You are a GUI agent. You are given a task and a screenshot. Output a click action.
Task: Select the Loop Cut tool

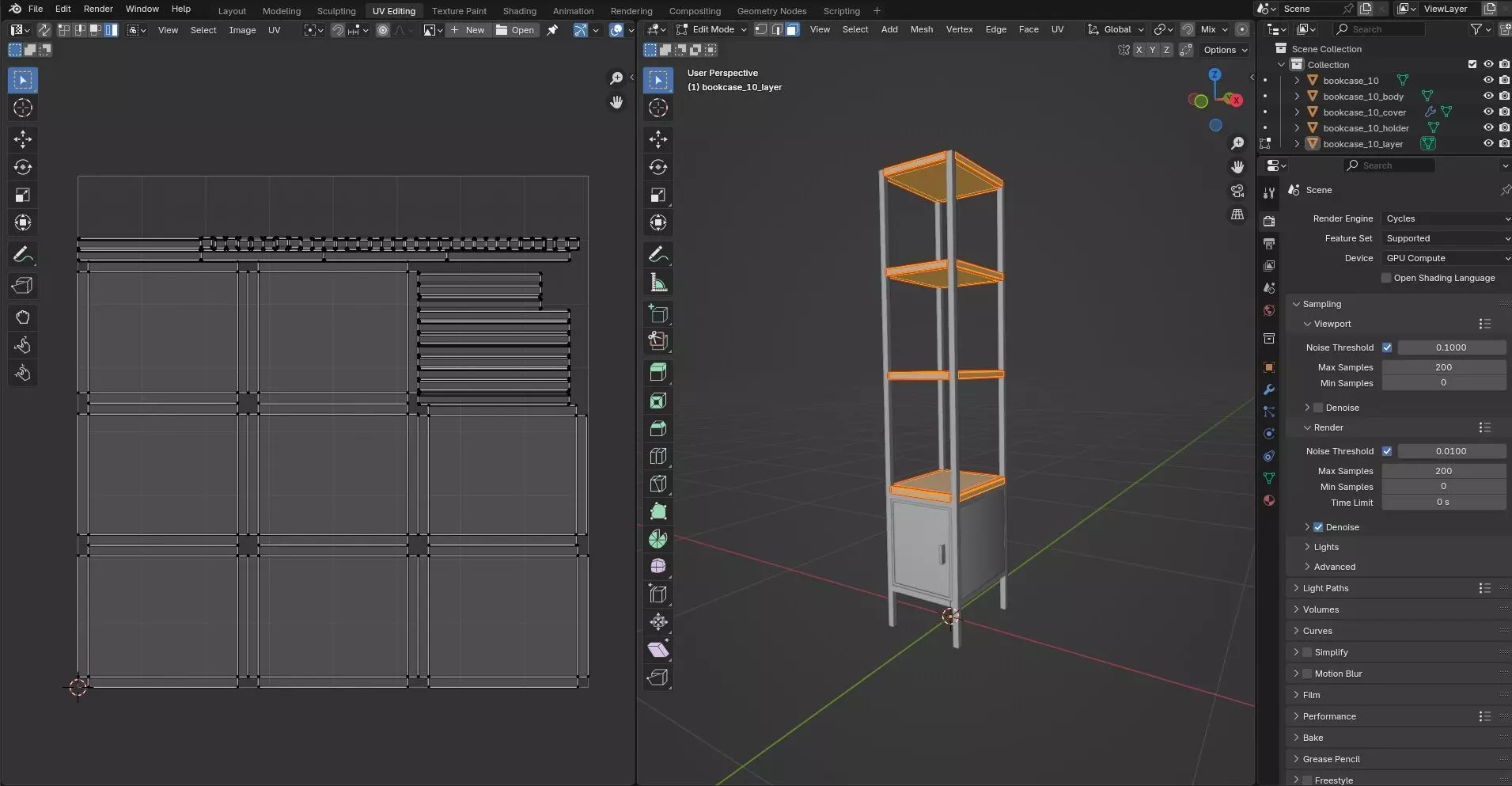pos(658,456)
